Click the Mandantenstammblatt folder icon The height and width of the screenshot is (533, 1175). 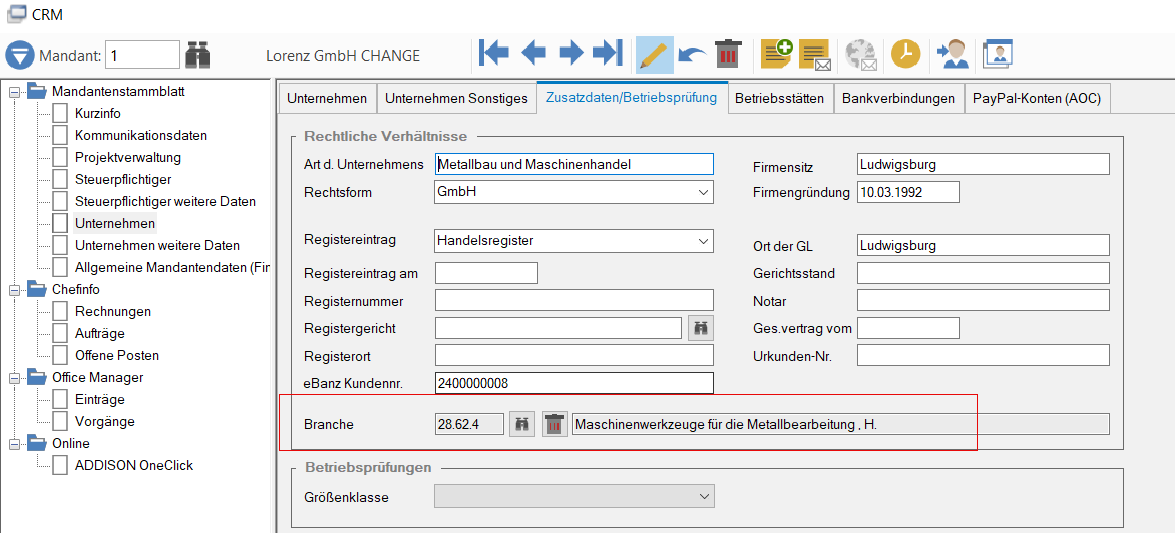[x=37, y=91]
